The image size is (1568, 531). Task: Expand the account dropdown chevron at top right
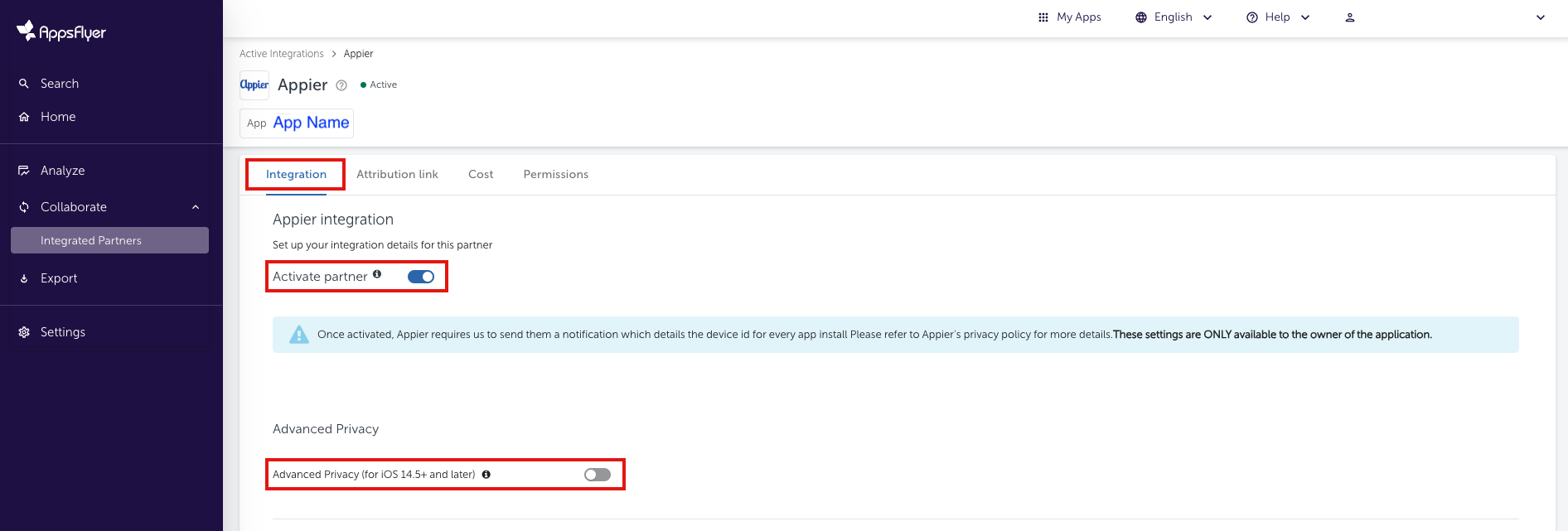point(1541,17)
